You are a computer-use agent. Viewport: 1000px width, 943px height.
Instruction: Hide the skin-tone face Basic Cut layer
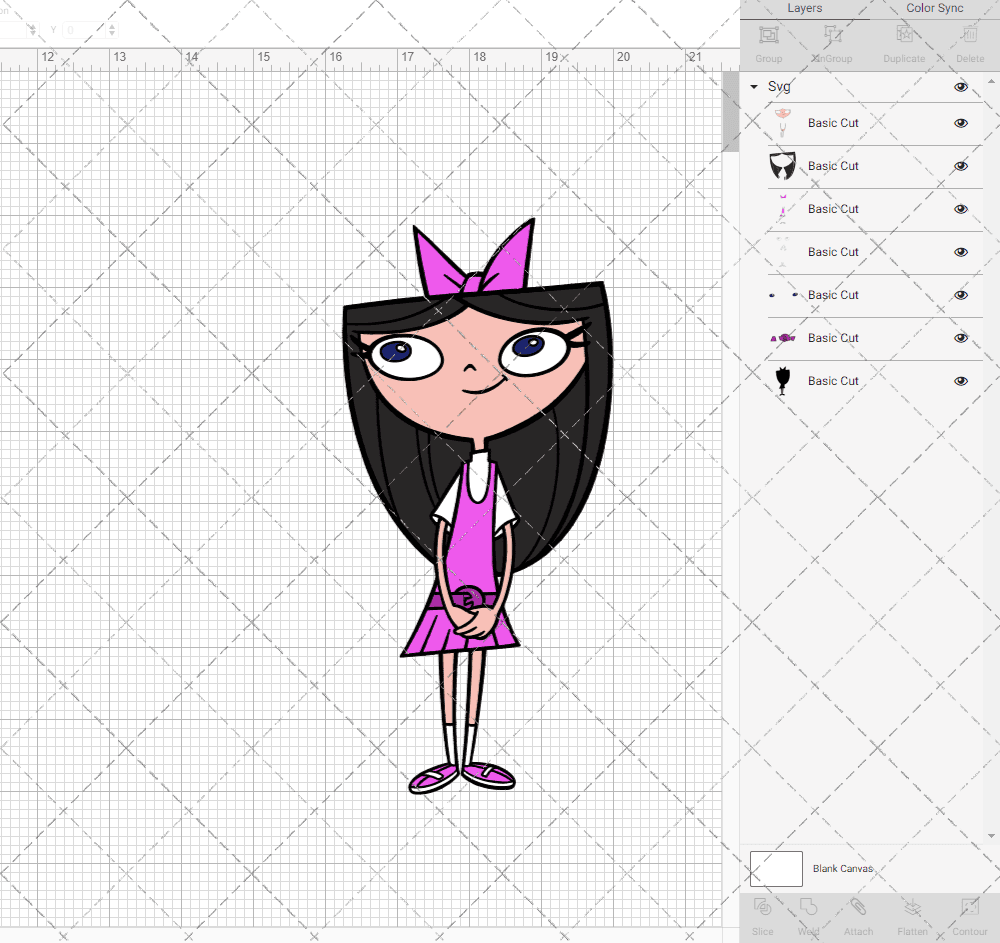960,123
